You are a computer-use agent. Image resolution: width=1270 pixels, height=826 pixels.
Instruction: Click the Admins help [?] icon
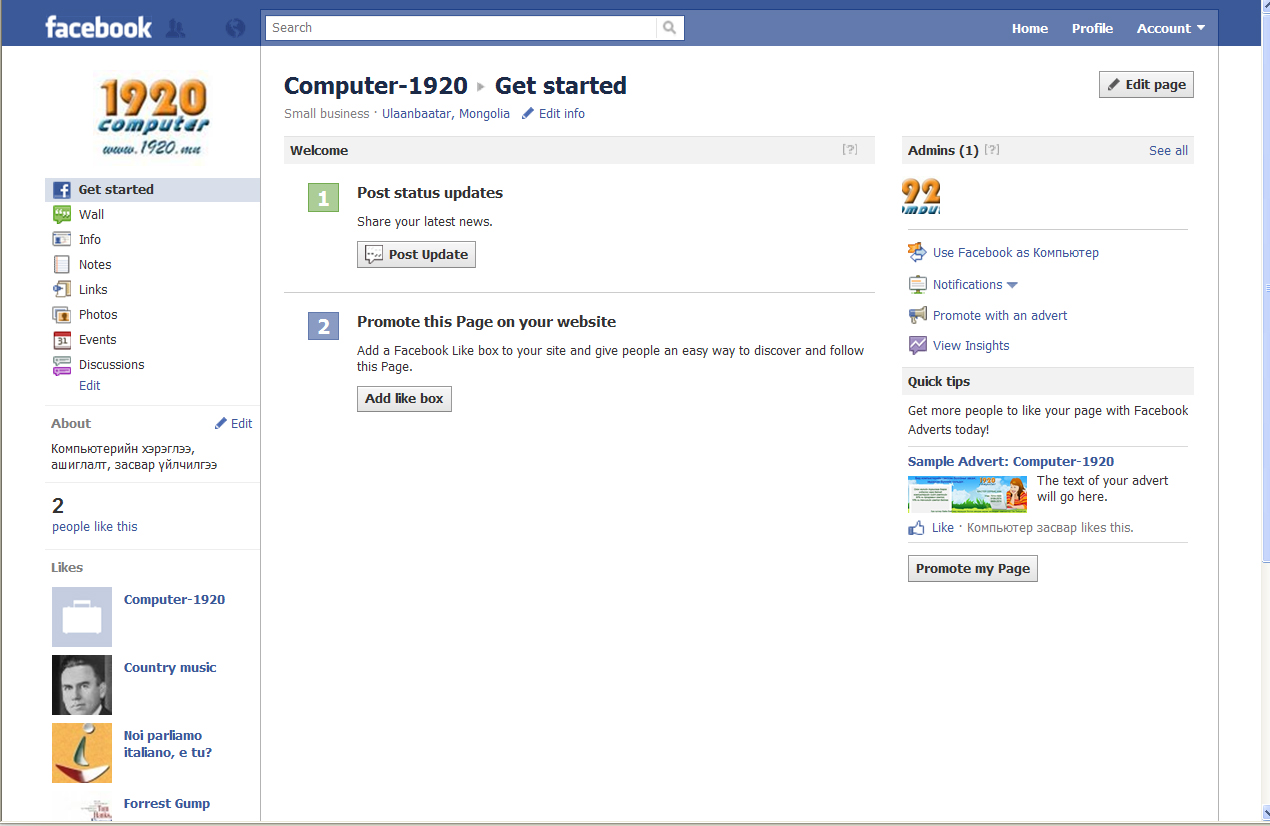point(992,150)
